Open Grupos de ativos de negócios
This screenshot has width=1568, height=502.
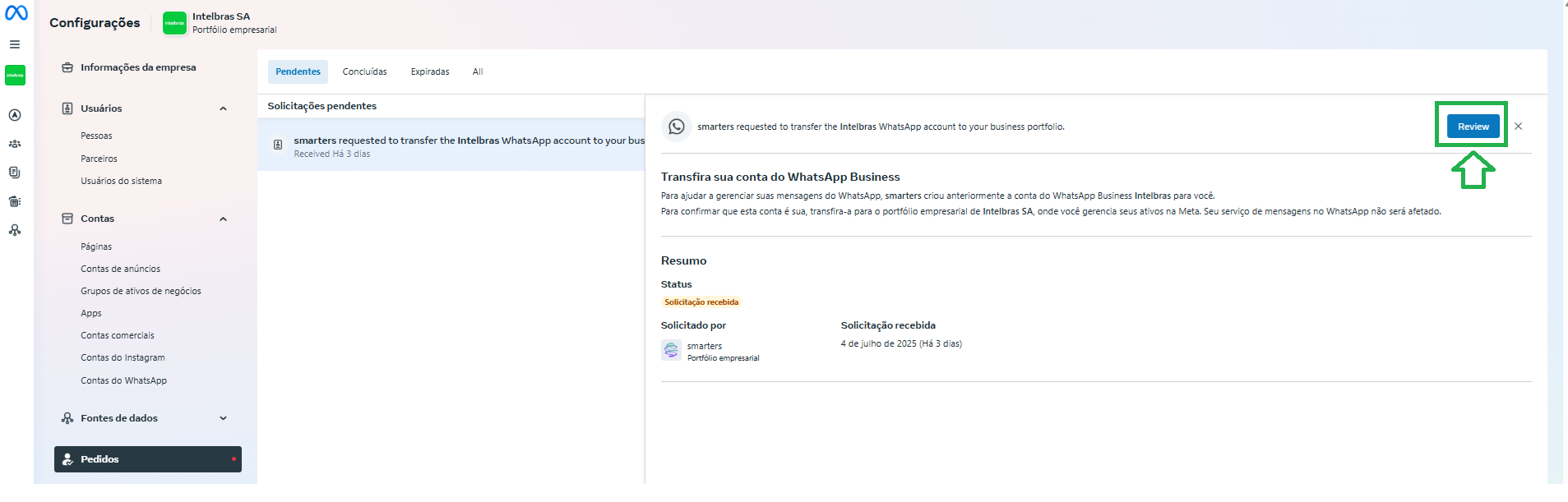[141, 291]
